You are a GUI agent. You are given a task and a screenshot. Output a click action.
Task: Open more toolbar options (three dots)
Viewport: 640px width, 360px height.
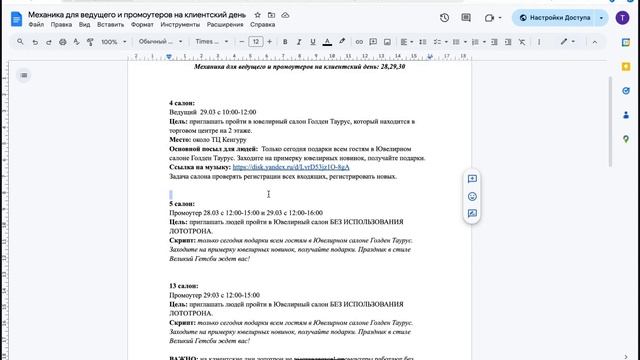pyautogui.click(x=539, y=42)
